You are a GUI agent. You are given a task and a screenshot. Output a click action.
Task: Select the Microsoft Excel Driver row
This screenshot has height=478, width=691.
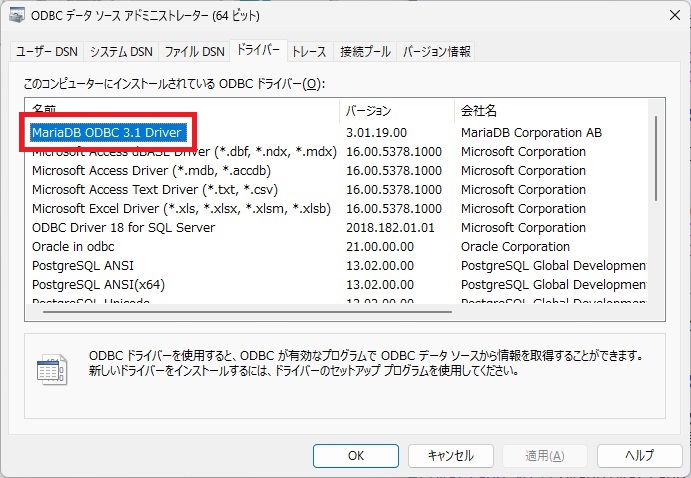click(x=181, y=208)
